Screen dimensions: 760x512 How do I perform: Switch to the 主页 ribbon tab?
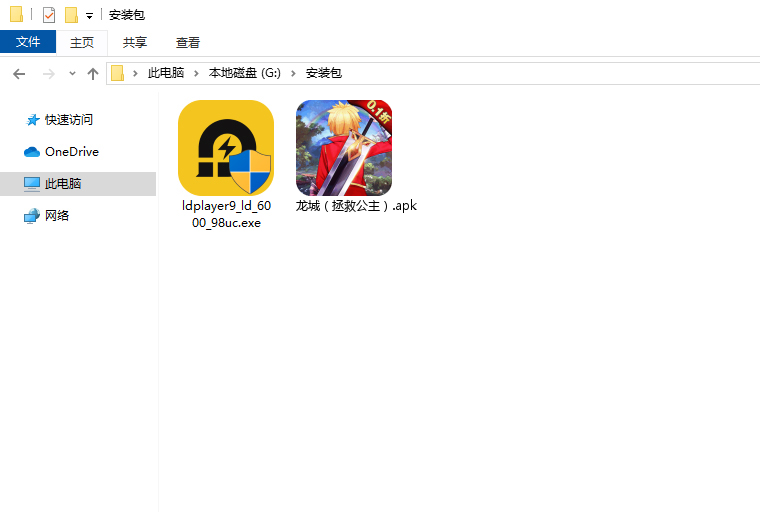pyautogui.click(x=82, y=42)
